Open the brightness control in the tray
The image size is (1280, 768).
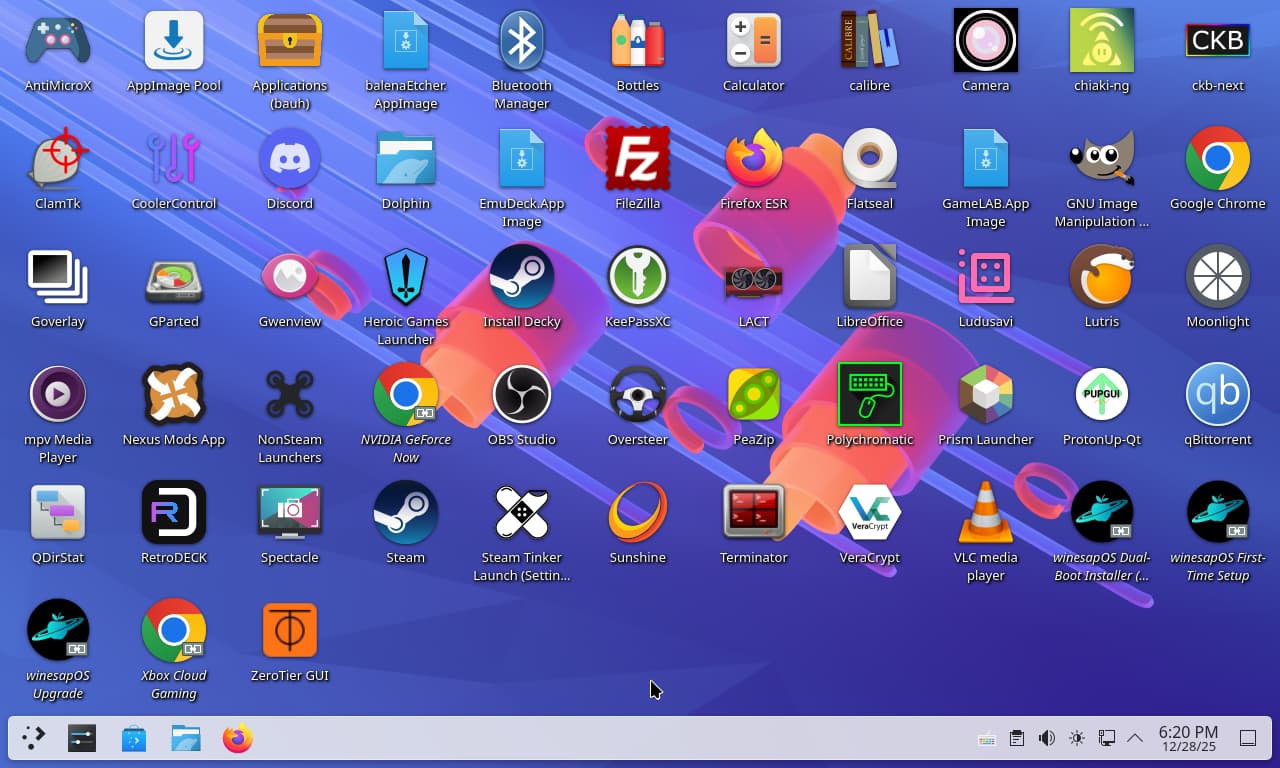point(1077,738)
